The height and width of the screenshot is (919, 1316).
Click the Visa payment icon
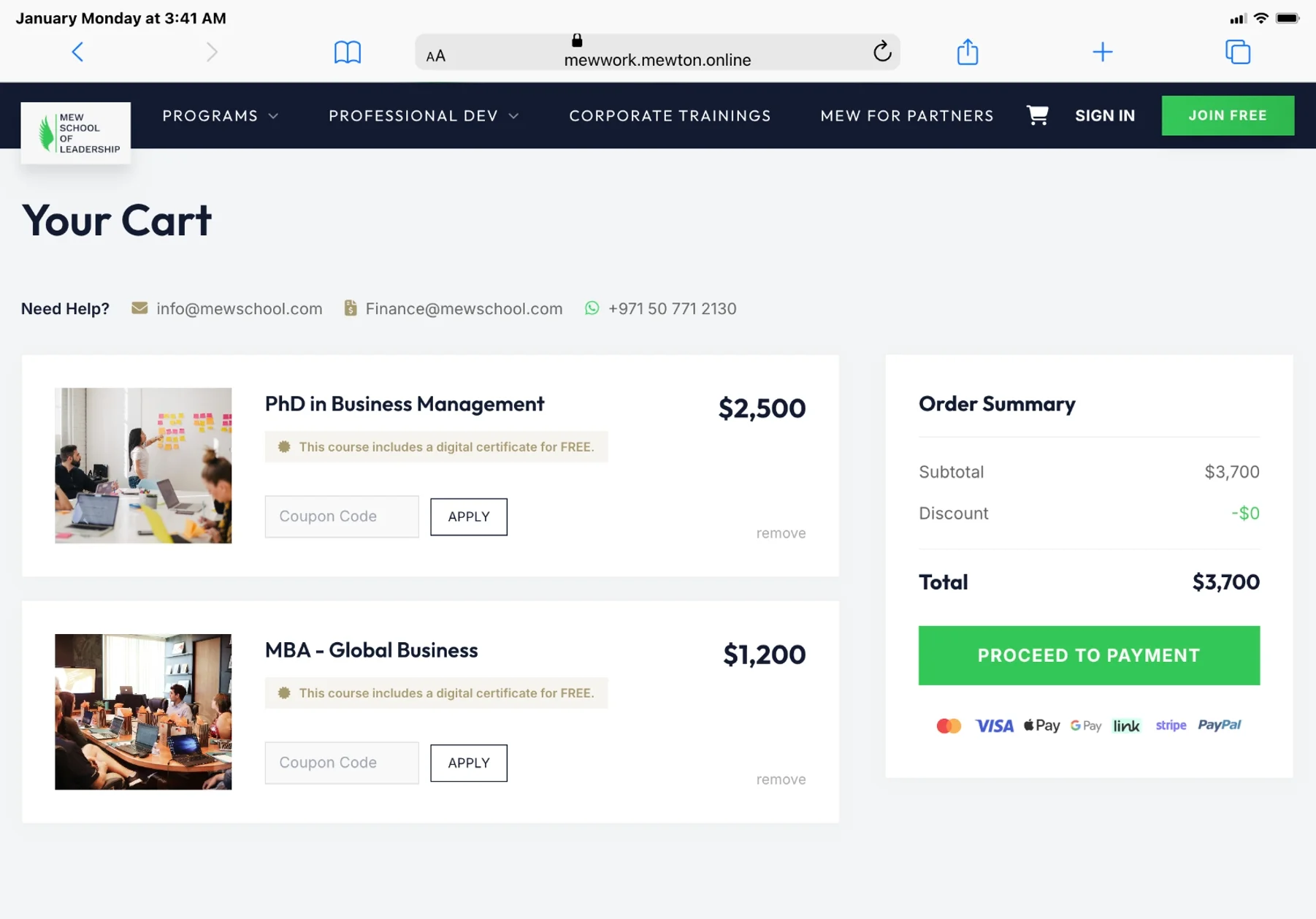tap(994, 725)
